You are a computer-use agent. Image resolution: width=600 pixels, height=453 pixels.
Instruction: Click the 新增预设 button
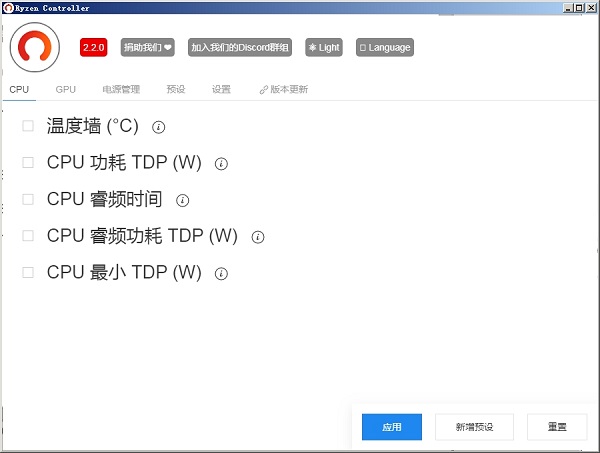tap(474, 427)
